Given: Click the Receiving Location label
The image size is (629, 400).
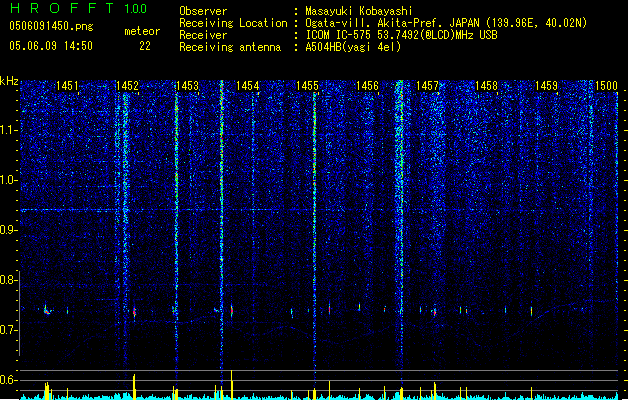Looking at the screenshot, I should pos(233,23).
